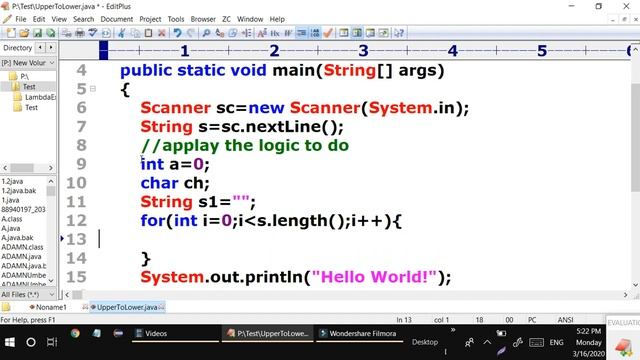Toggle Output window toolbar icon
This screenshot has width=640, height=360.
pyautogui.click(x=370, y=33)
